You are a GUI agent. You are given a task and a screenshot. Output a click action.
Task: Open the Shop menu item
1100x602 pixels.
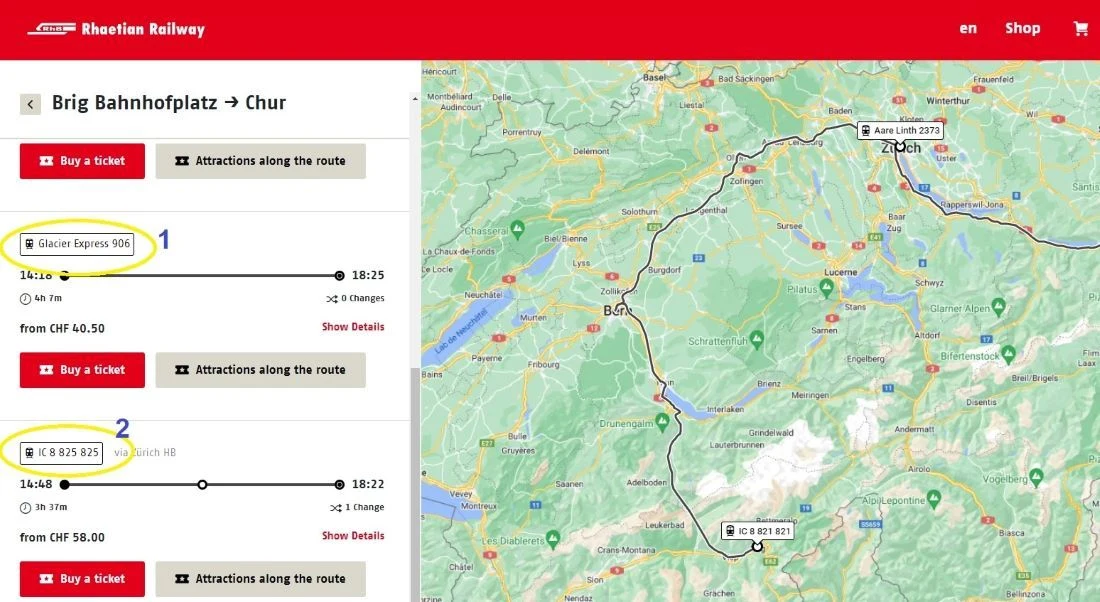pyautogui.click(x=1022, y=28)
